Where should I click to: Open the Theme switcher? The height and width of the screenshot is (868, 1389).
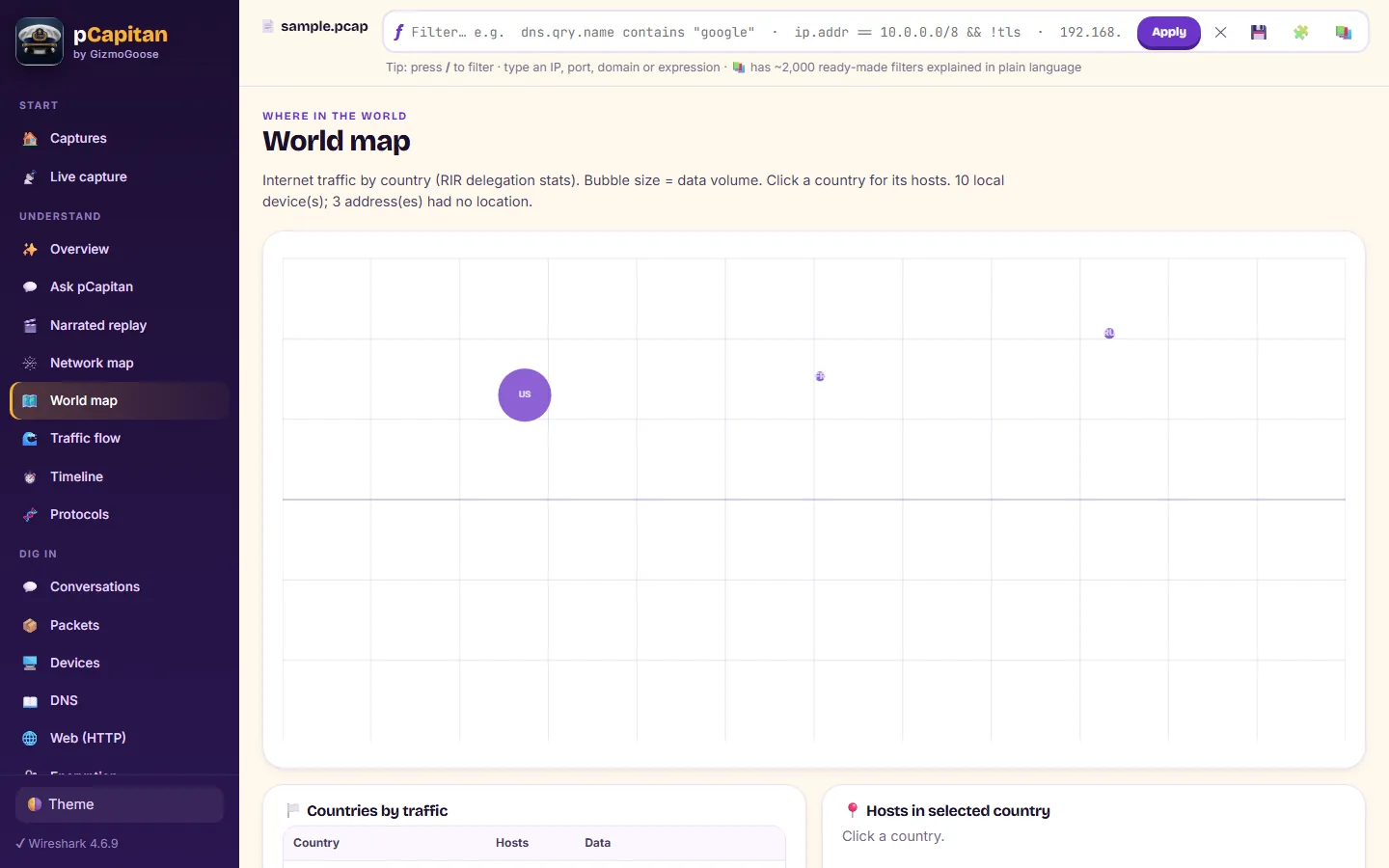(120, 804)
